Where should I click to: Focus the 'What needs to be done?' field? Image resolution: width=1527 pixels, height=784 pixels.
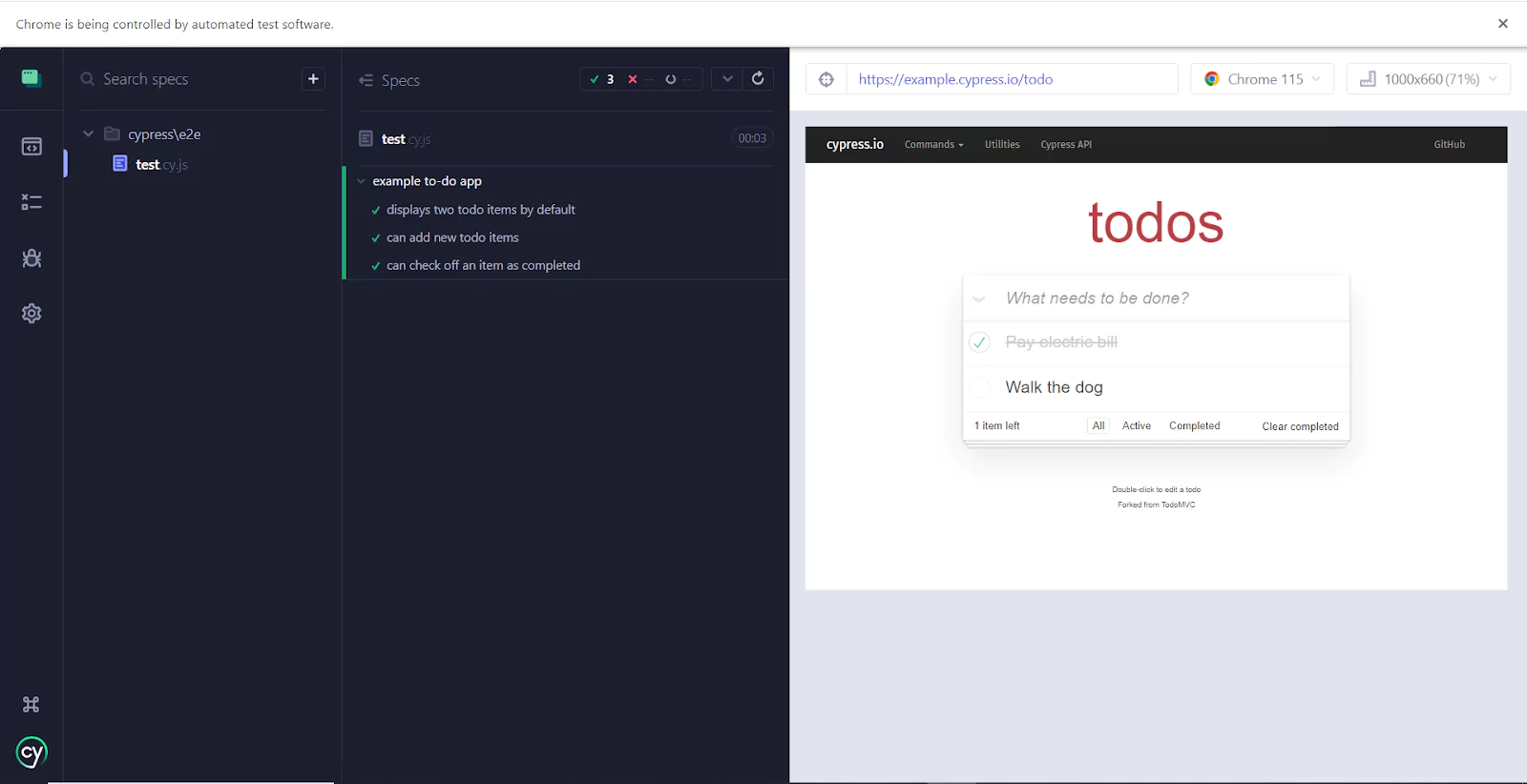1176,299
